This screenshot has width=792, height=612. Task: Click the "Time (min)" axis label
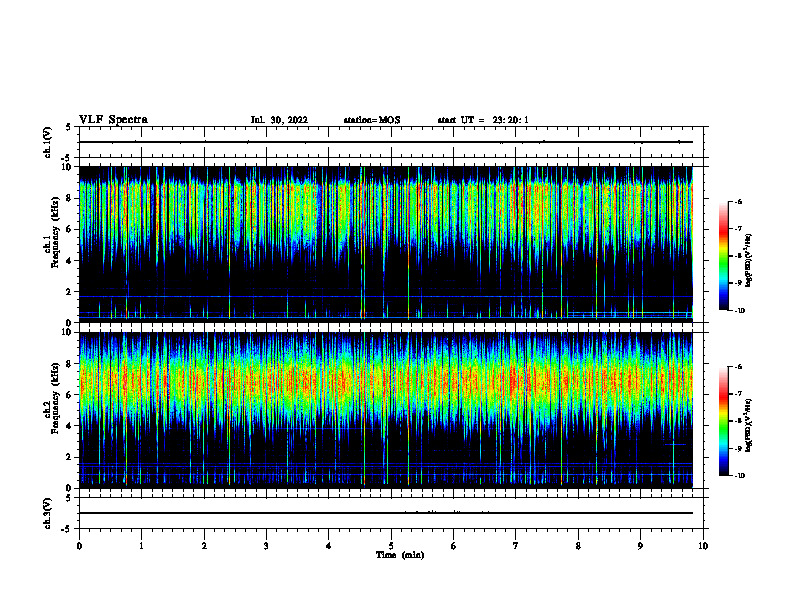click(400, 555)
